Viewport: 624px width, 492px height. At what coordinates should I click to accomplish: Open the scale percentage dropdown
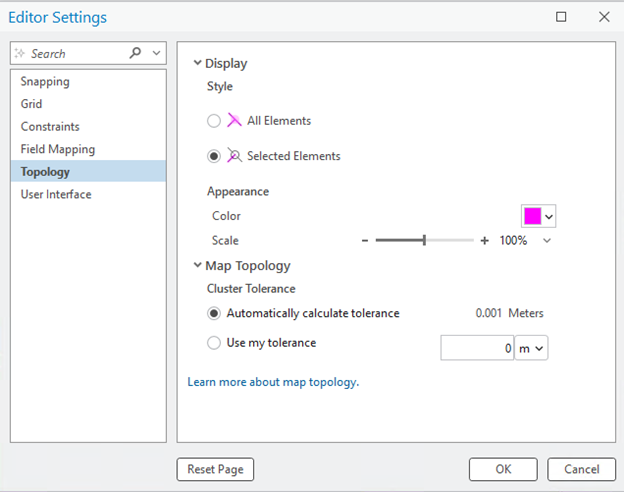(547, 241)
